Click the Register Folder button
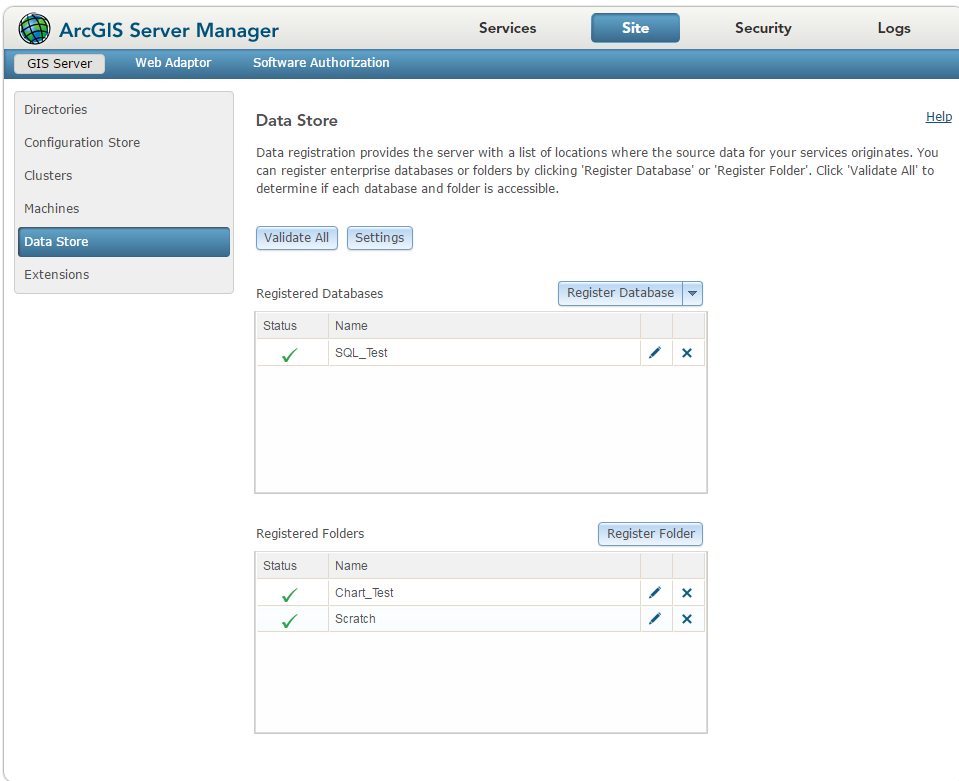 [650, 534]
